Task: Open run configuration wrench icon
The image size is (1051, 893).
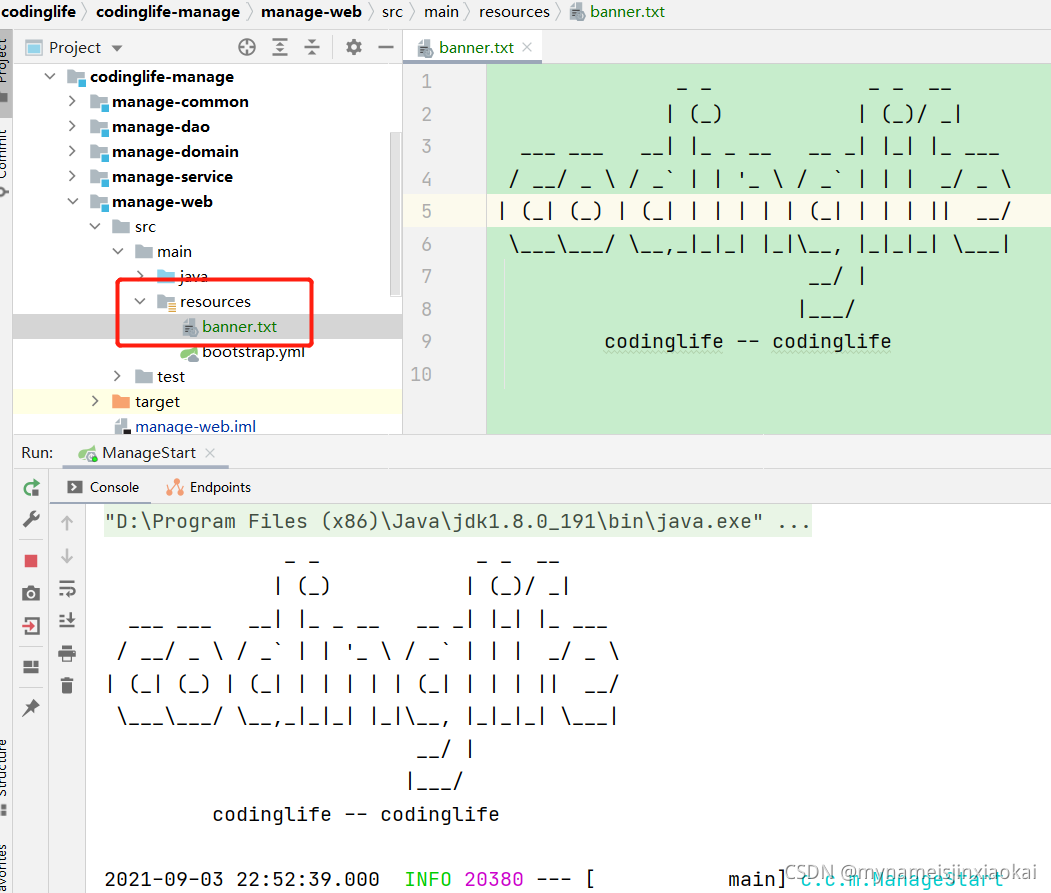Action: click(31, 519)
